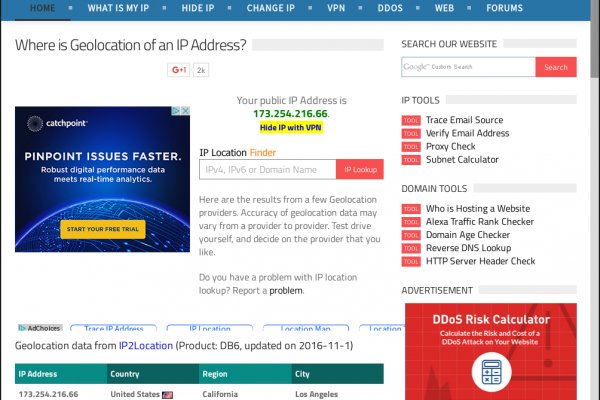This screenshot has height=400, width=600.
Task: Click the Subnet Calculator link
Action: pos(462,160)
